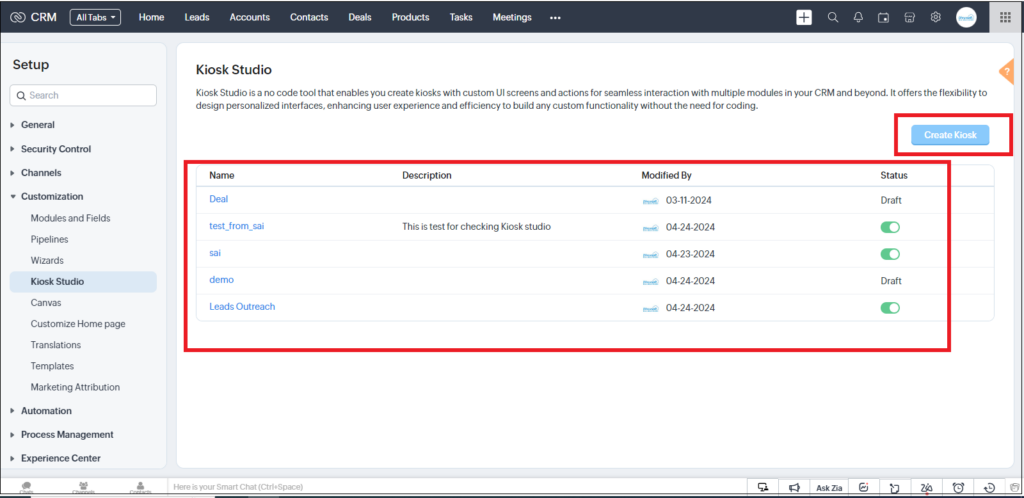
Task: Open Wizards settings
Action: coord(47,260)
